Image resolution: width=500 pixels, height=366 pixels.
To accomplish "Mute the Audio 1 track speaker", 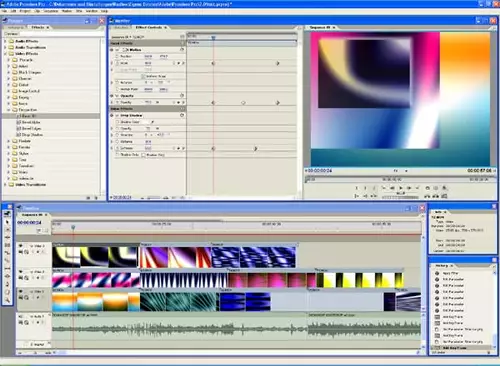I will point(21,316).
